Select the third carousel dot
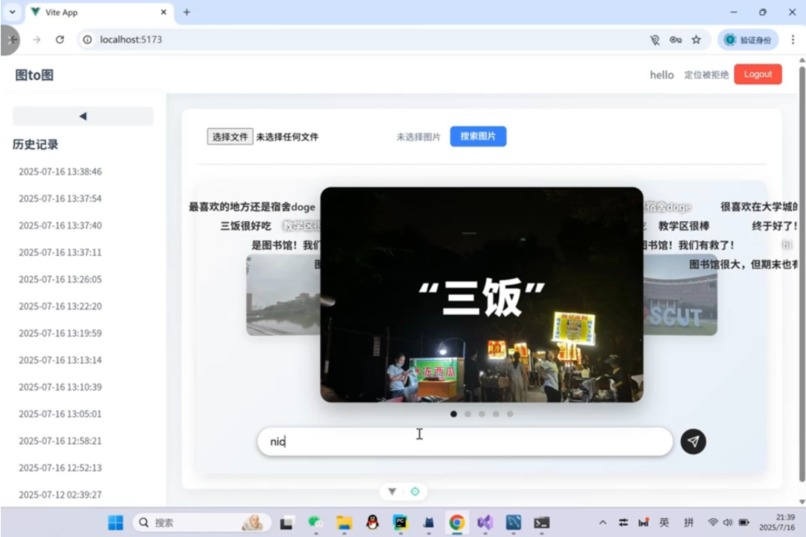Image resolution: width=806 pixels, height=537 pixels. 482,414
